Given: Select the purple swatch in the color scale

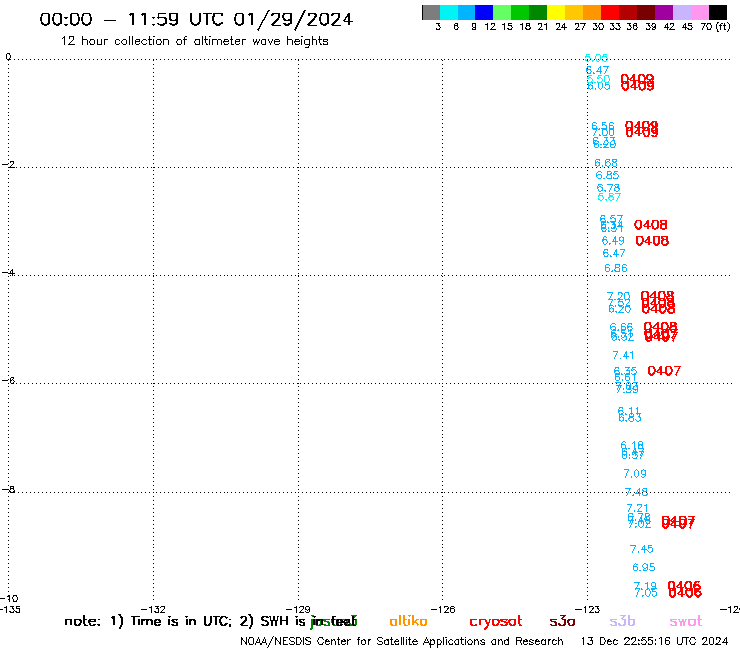Looking at the screenshot, I should point(664,12).
